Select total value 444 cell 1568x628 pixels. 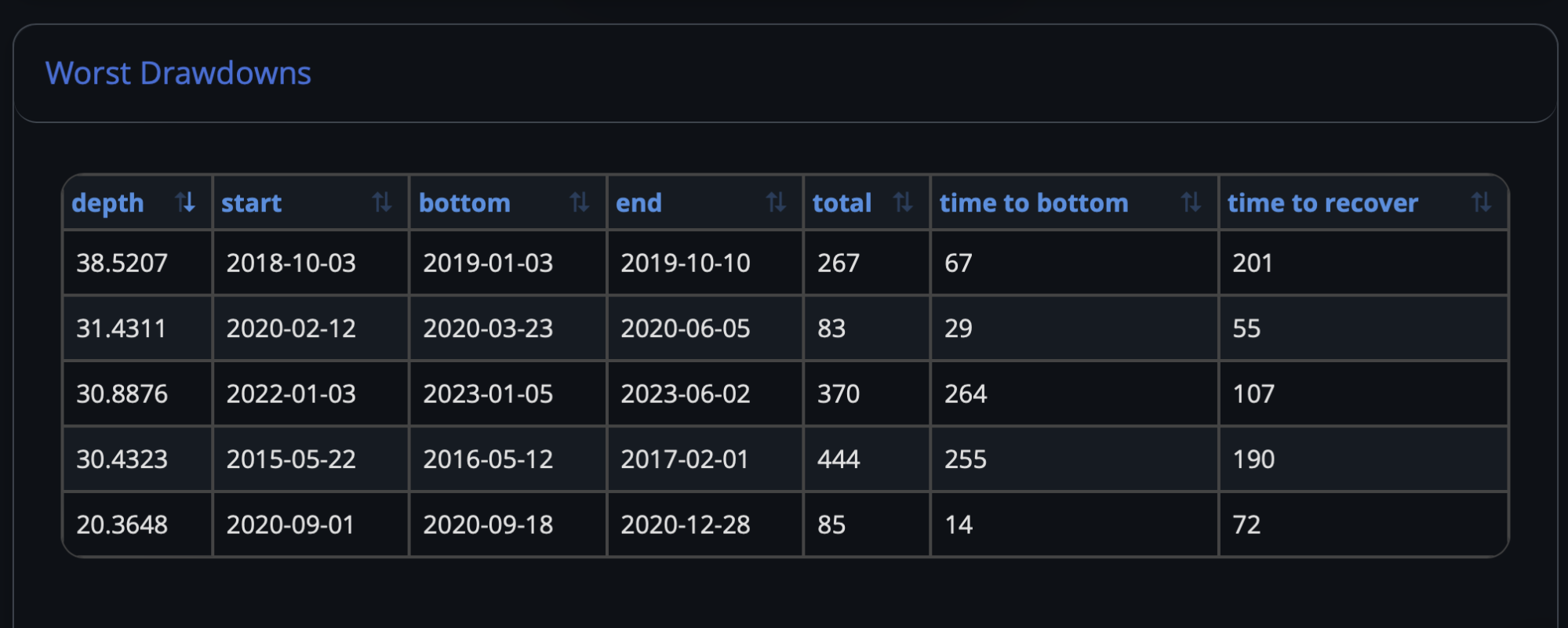[867, 459]
